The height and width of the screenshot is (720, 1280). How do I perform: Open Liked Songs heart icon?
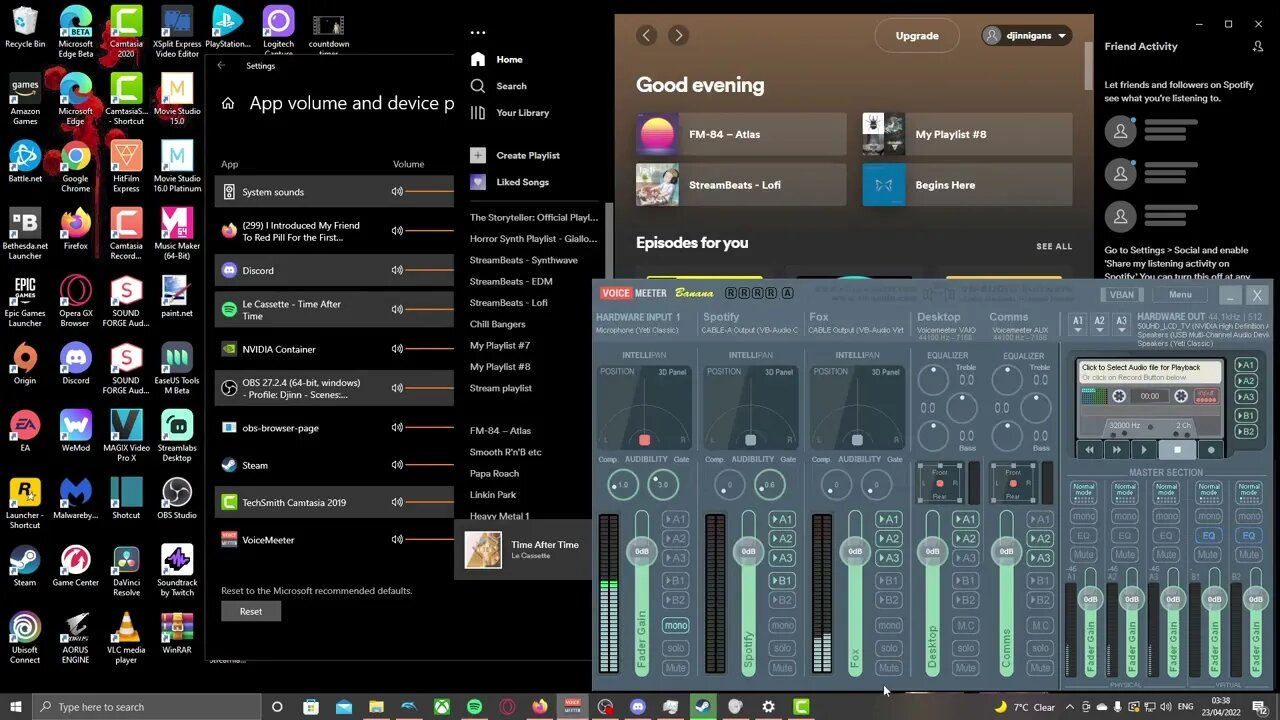pyautogui.click(x=478, y=182)
